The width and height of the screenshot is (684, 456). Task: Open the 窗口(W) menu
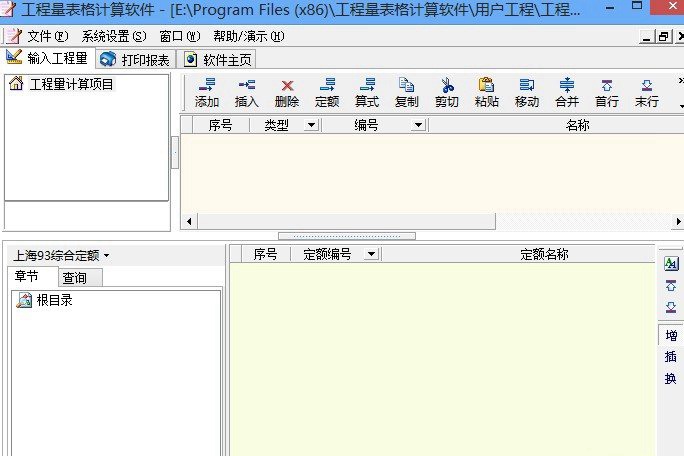[180, 36]
